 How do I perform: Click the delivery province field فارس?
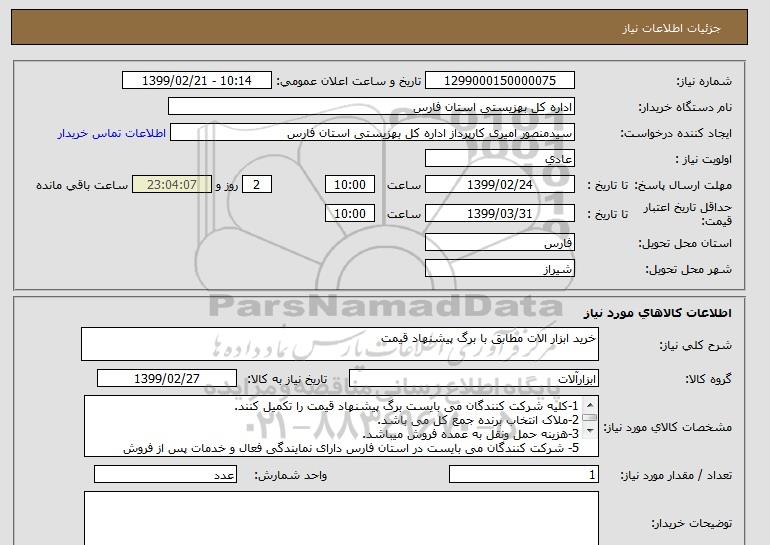(x=499, y=243)
